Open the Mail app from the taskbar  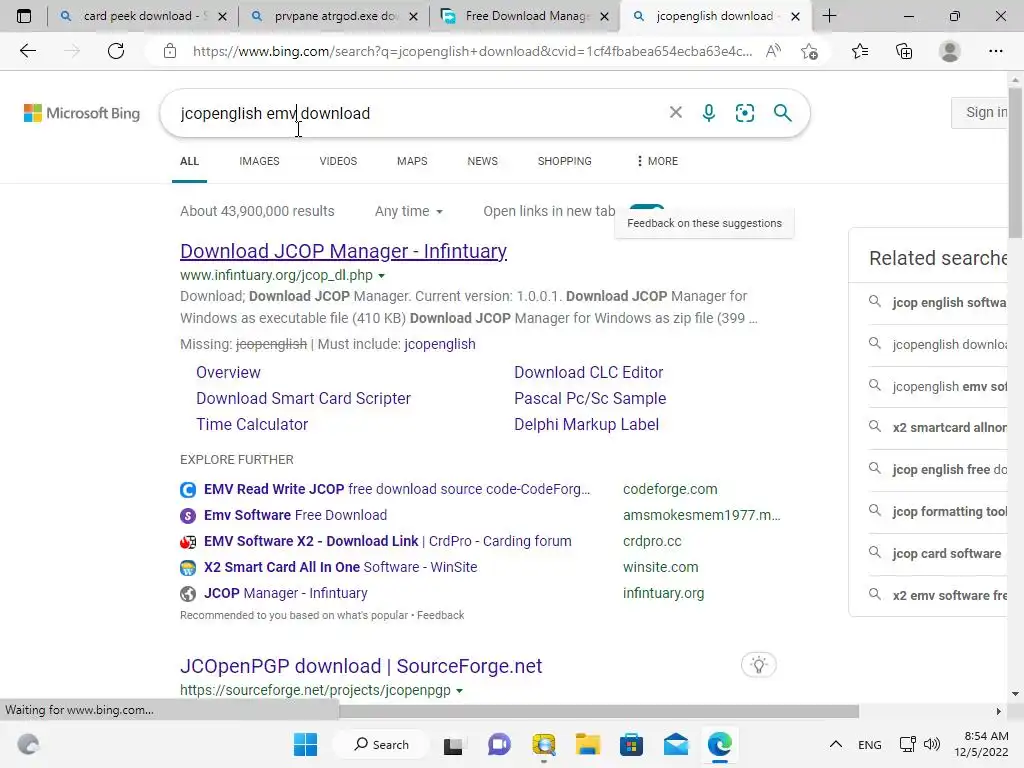pos(676,744)
